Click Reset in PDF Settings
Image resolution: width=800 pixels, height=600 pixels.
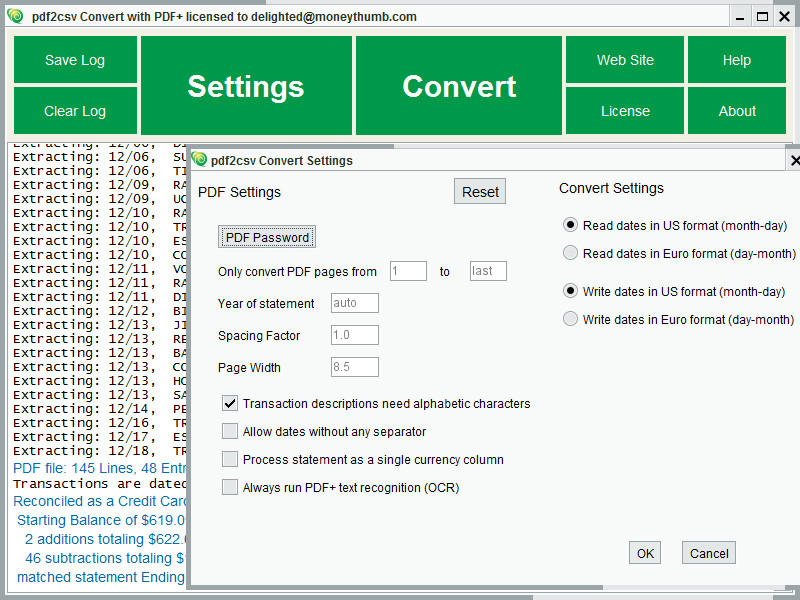pos(480,191)
